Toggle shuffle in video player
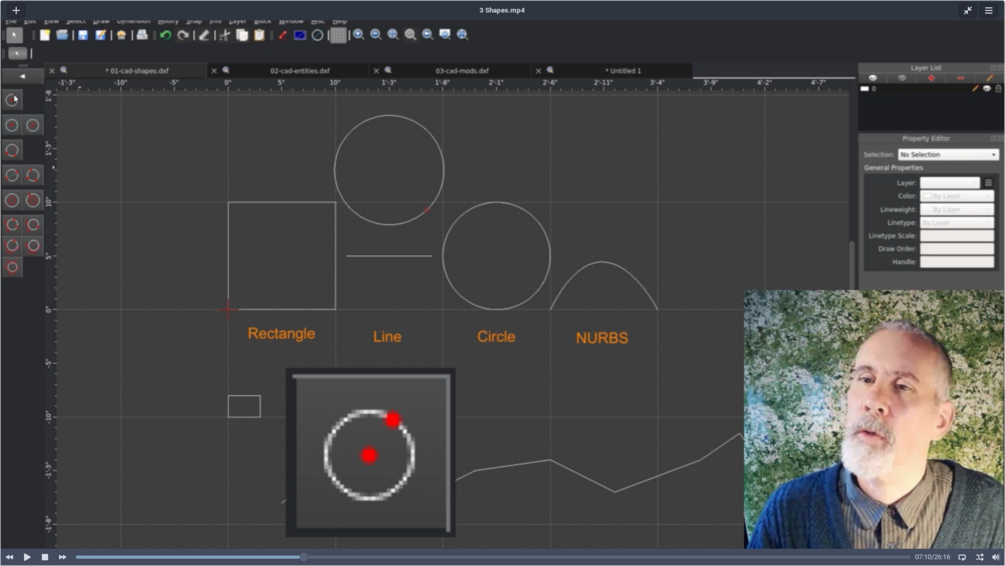This screenshot has width=1005, height=566. (979, 557)
